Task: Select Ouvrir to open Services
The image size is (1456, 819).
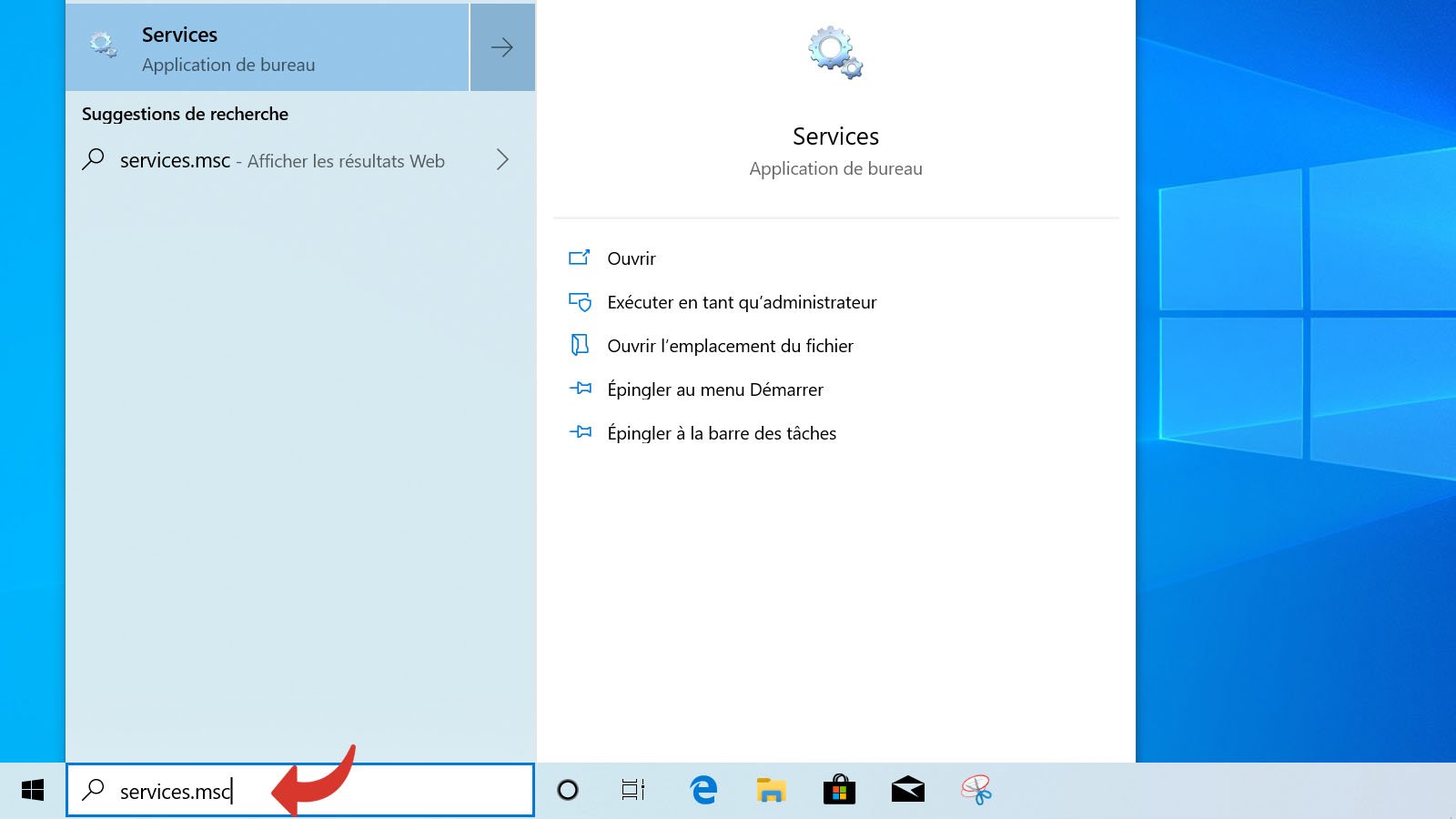Action: tap(632, 258)
